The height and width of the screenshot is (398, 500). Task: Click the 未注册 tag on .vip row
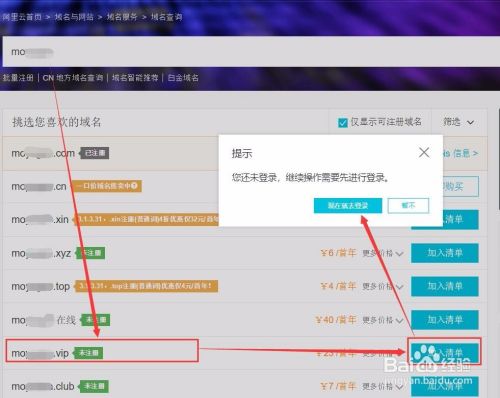pyautogui.click(x=88, y=353)
